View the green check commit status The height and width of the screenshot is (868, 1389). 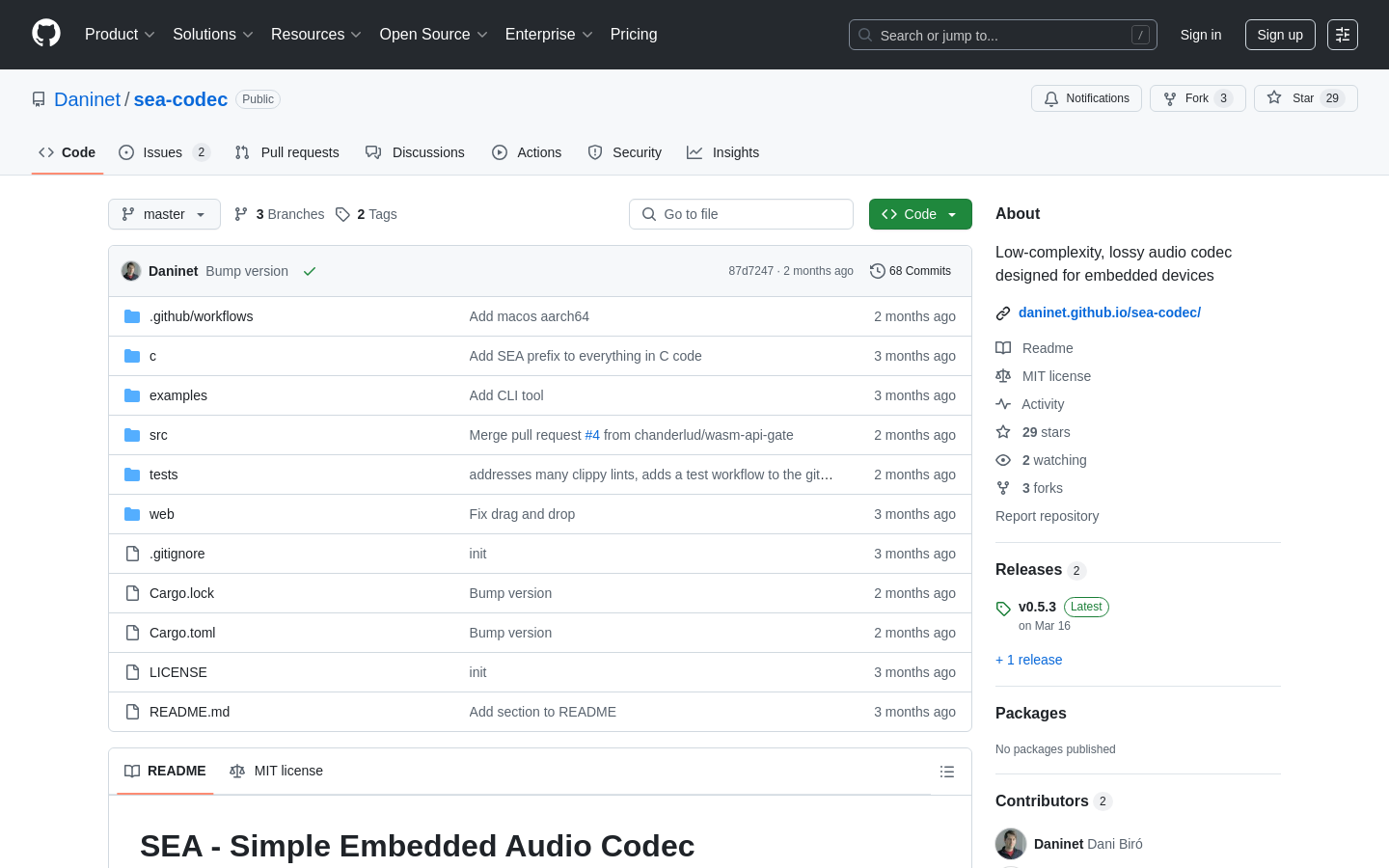[310, 271]
